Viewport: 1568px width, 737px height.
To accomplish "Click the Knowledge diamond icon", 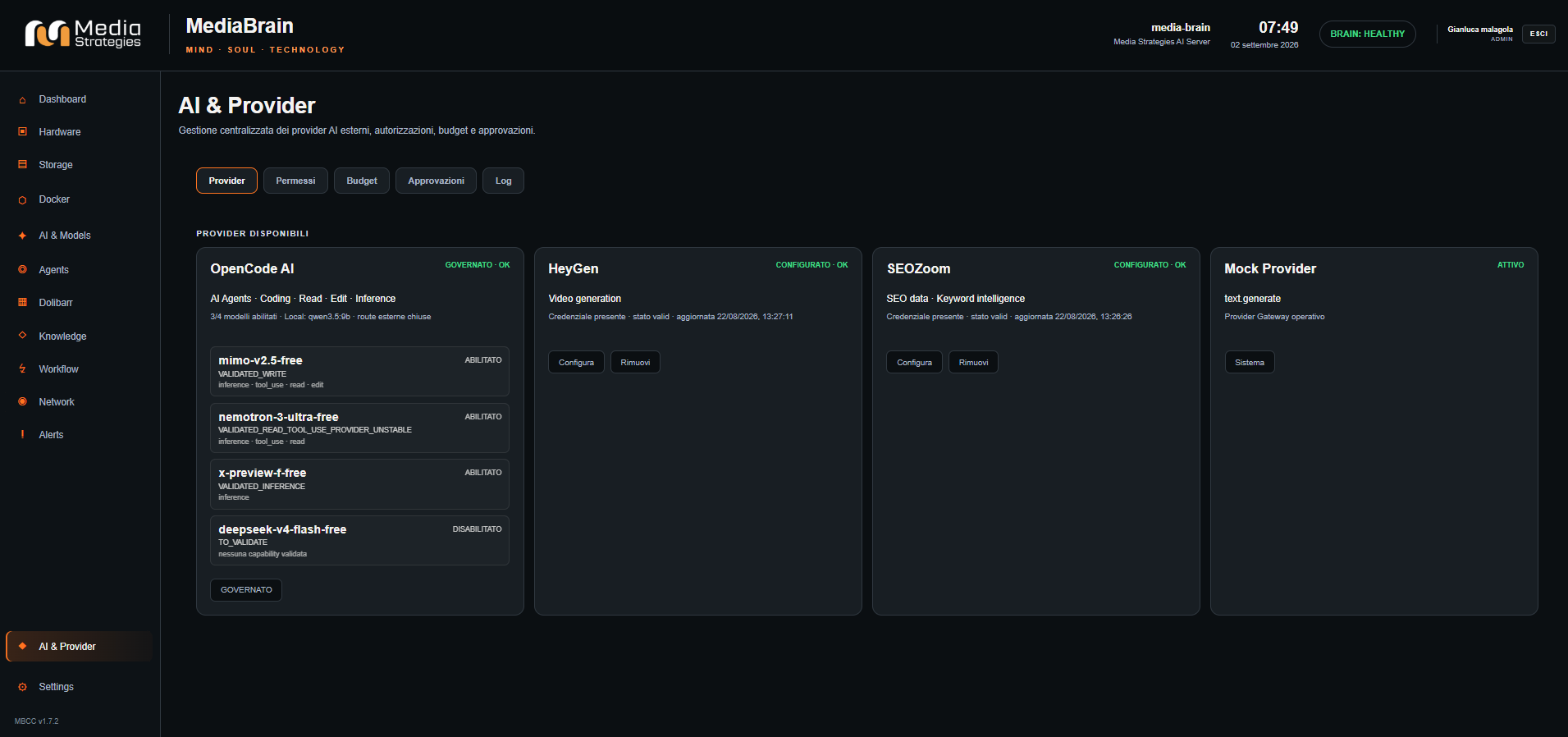I will pyautogui.click(x=22, y=336).
